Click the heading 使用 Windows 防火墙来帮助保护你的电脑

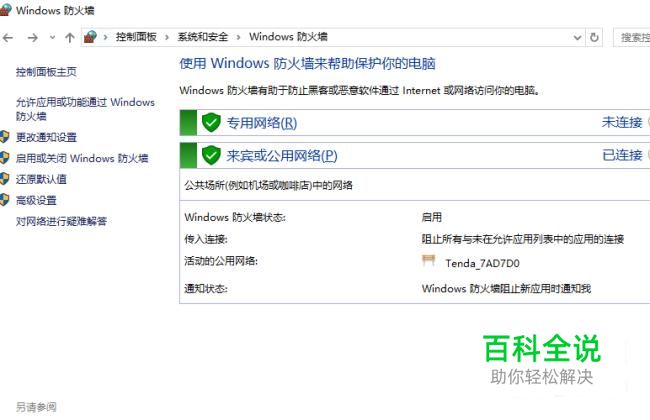pos(307,63)
